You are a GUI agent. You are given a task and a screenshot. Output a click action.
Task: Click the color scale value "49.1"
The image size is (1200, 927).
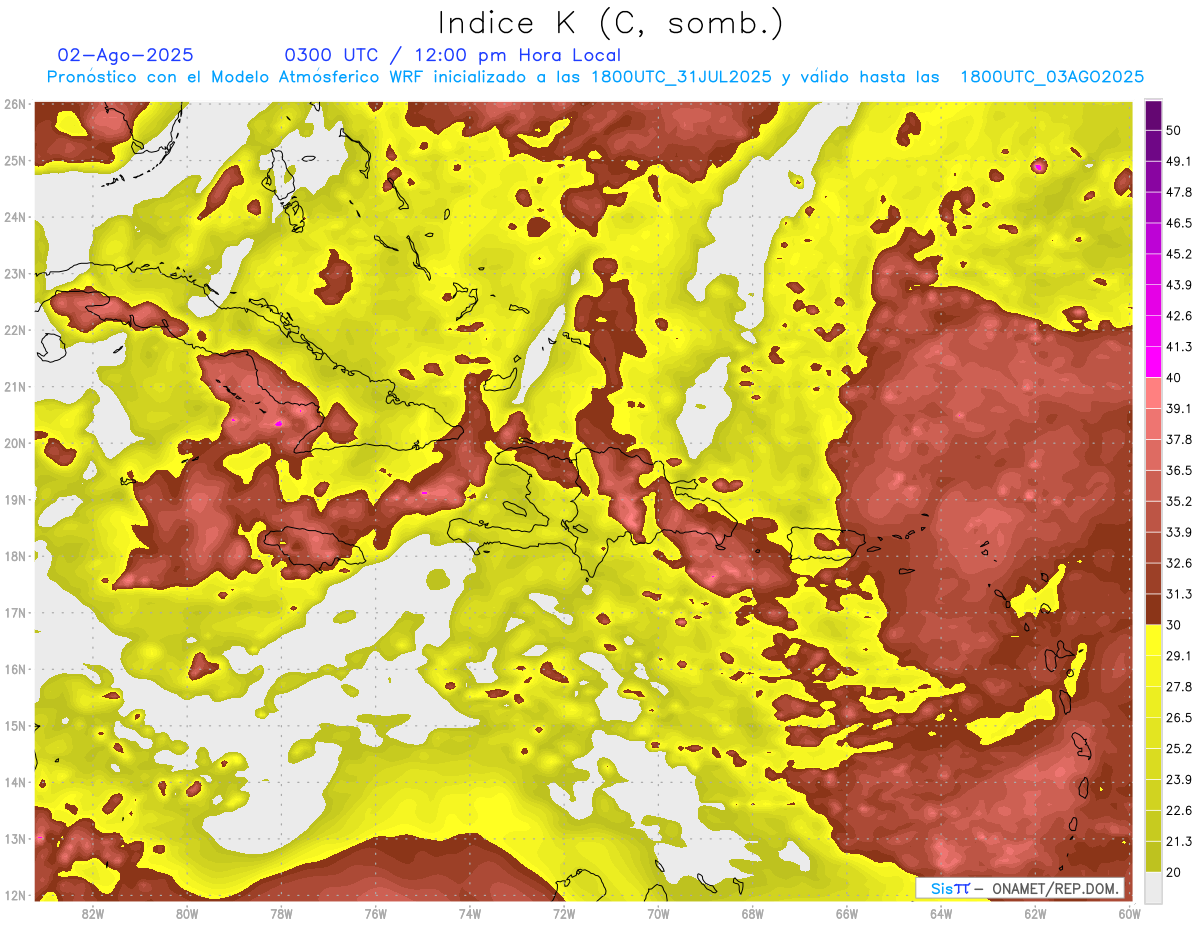point(1179,161)
